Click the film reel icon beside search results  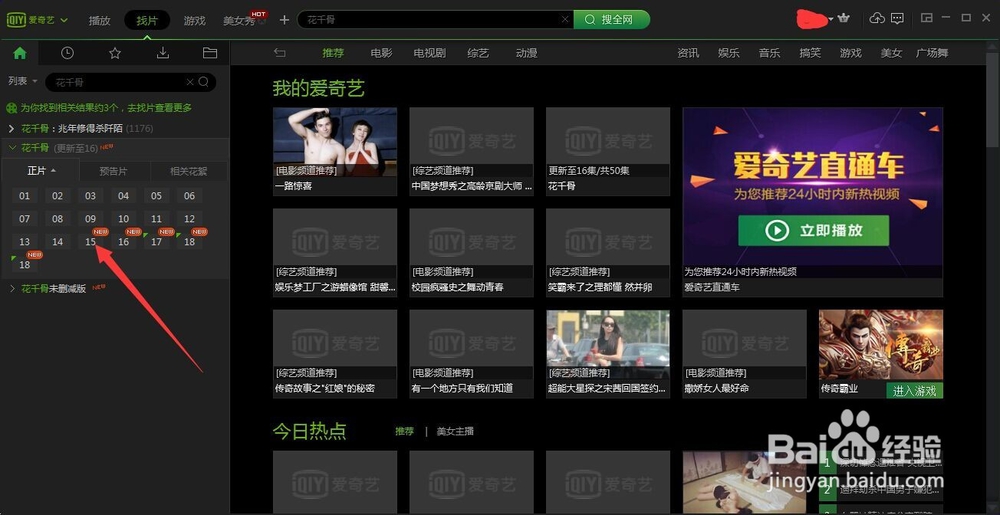coord(11,108)
